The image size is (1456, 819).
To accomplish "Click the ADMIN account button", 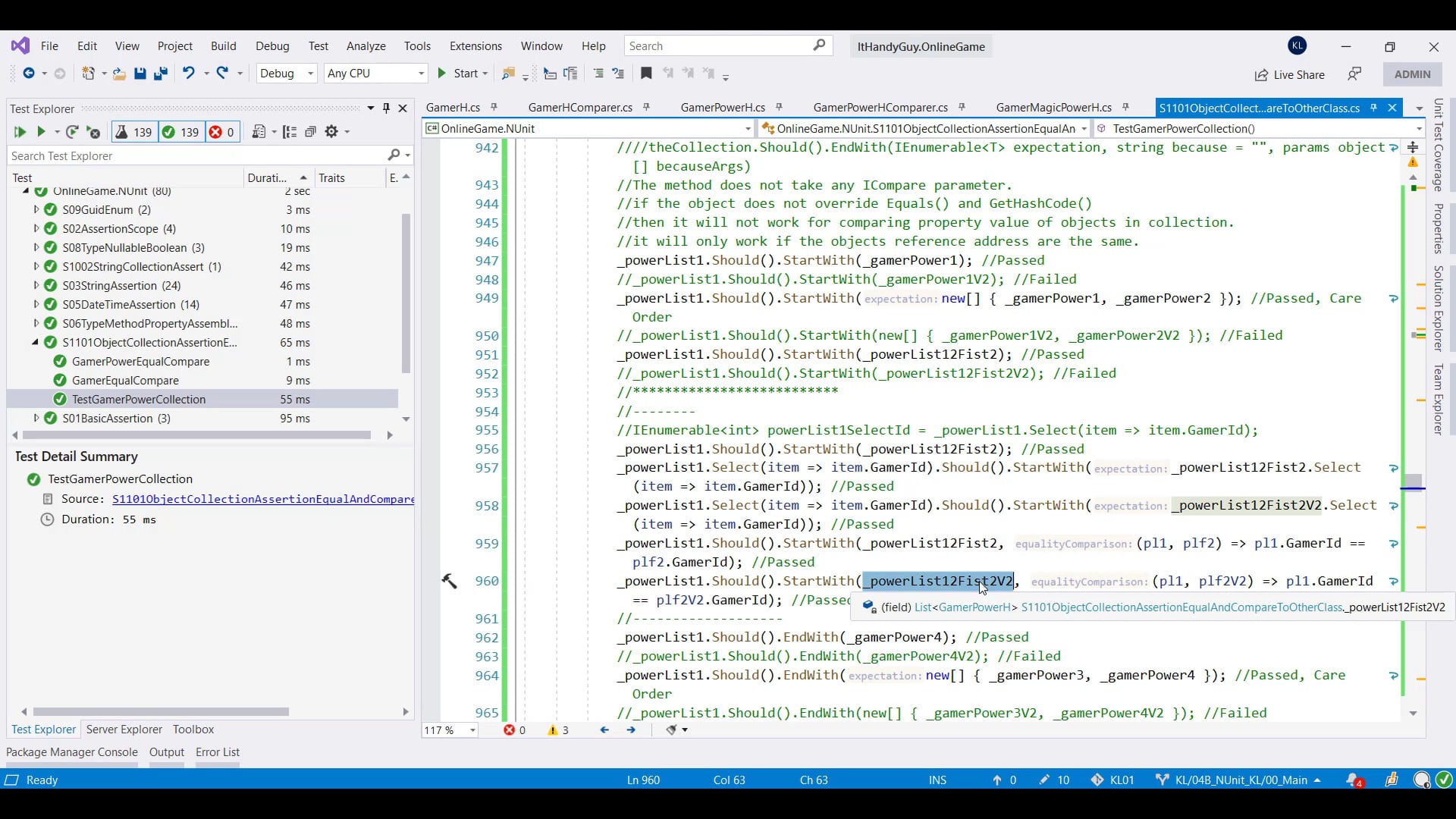I will (1412, 74).
